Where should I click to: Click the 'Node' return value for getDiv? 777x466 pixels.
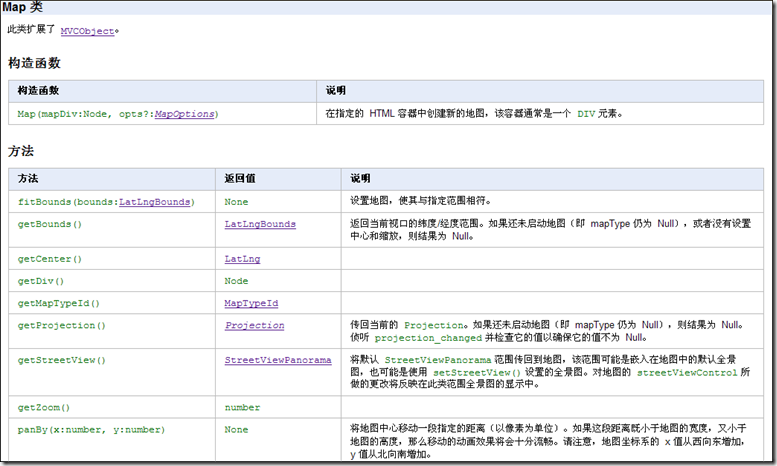(236, 281)
